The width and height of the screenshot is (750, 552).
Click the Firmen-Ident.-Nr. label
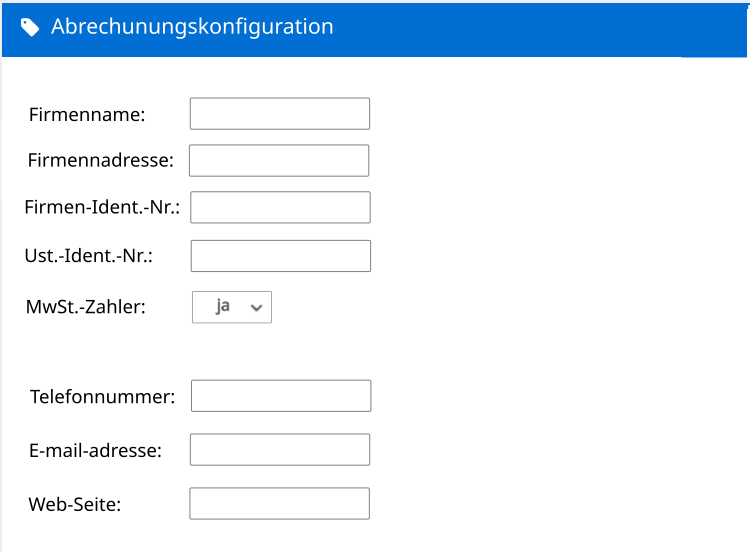pos(102,208)
